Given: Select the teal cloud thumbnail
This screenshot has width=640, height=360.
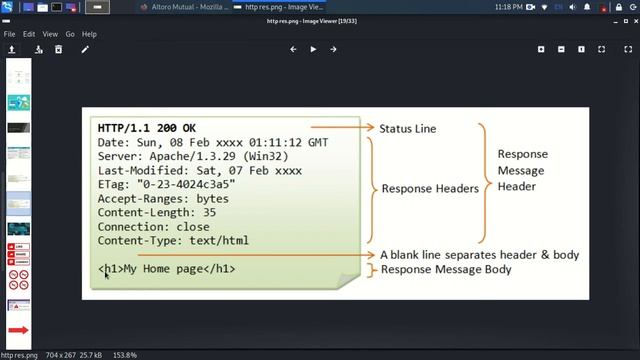Looking at the screenshot, I should (x=18, y=102).
